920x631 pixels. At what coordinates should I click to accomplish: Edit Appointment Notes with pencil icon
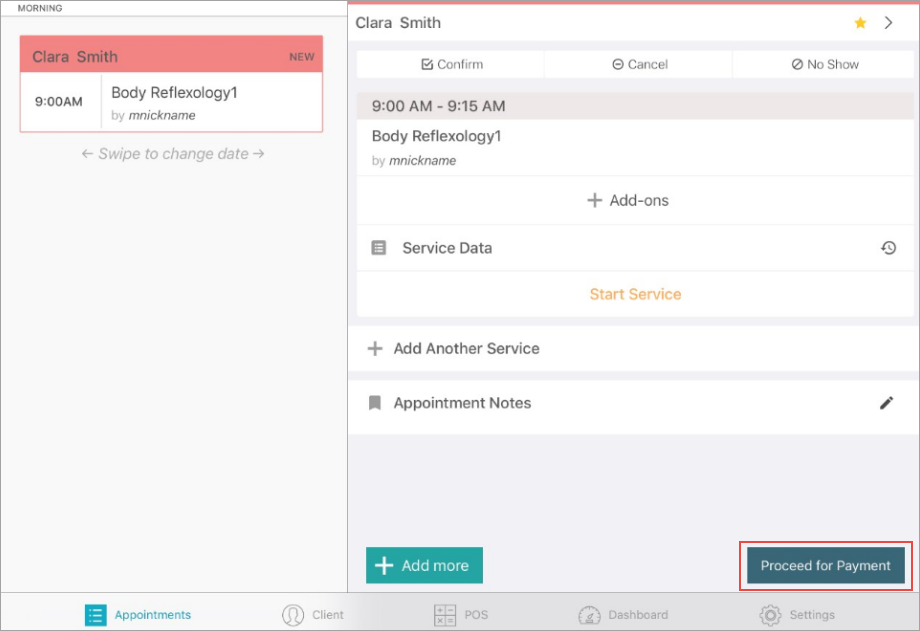click(887, 403)
